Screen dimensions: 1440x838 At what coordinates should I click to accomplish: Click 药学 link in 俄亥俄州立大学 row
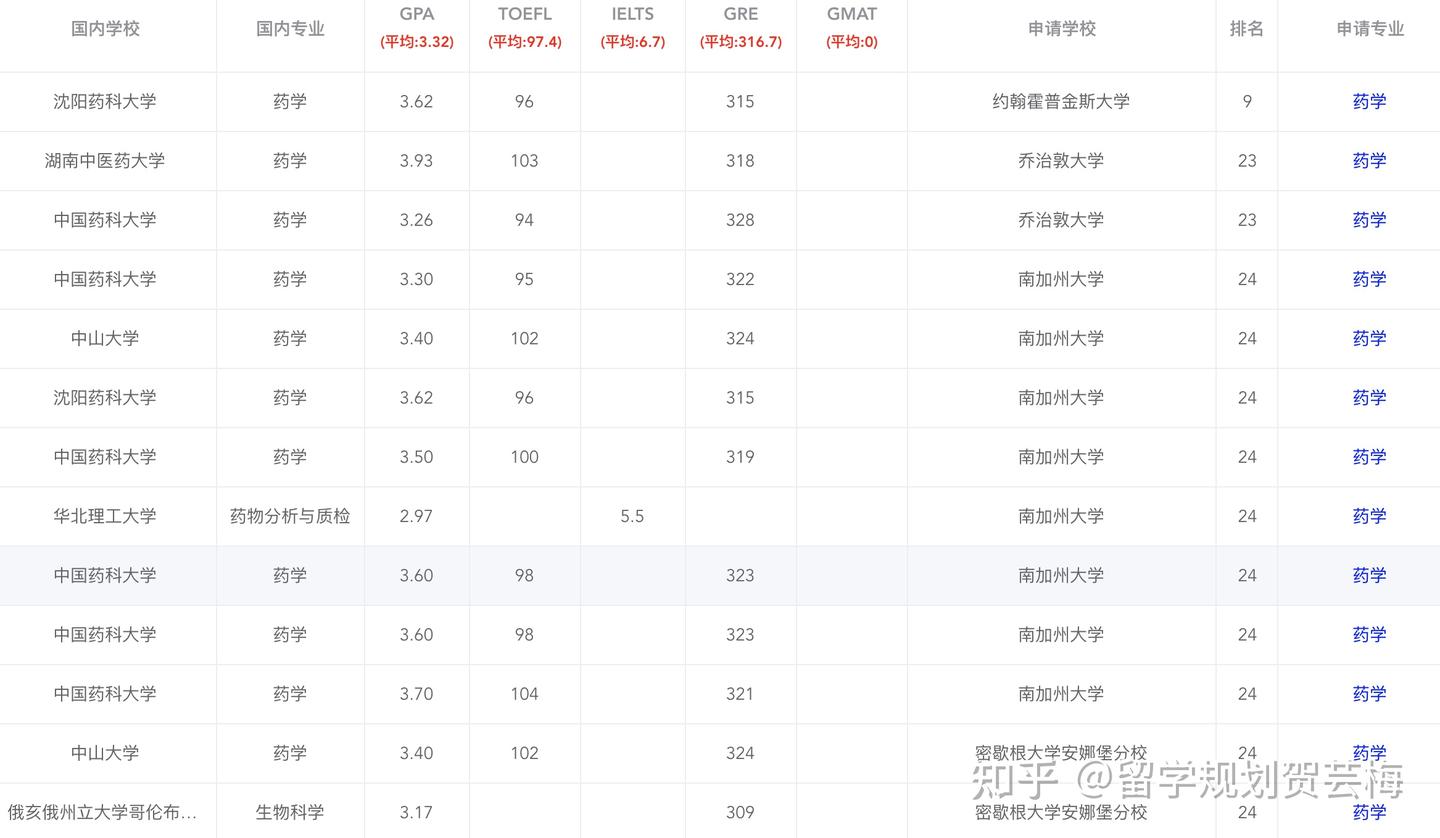(x=1369, y=812)
